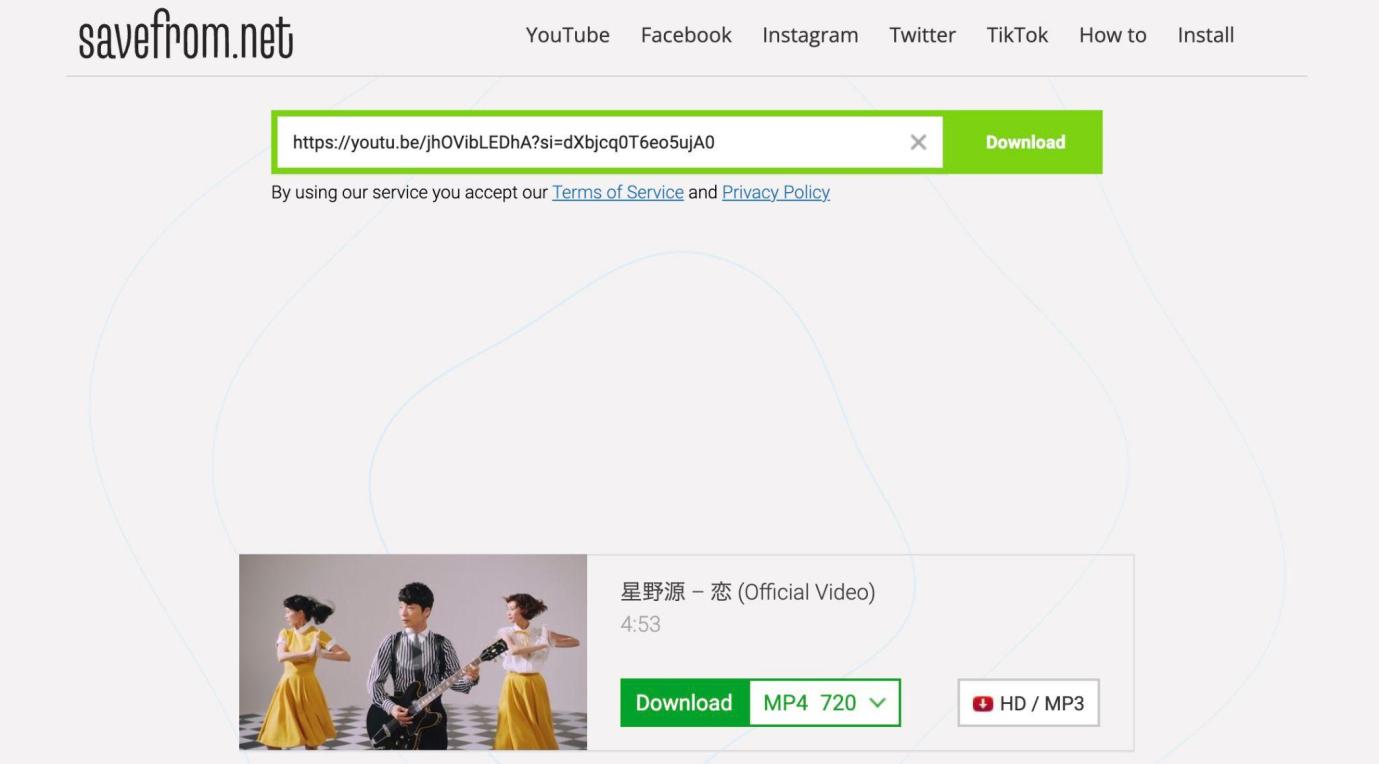Click the video title 星野源 – 恋 (Official Video)
This screenshot has height=764, width=1379.
point(748,592)
